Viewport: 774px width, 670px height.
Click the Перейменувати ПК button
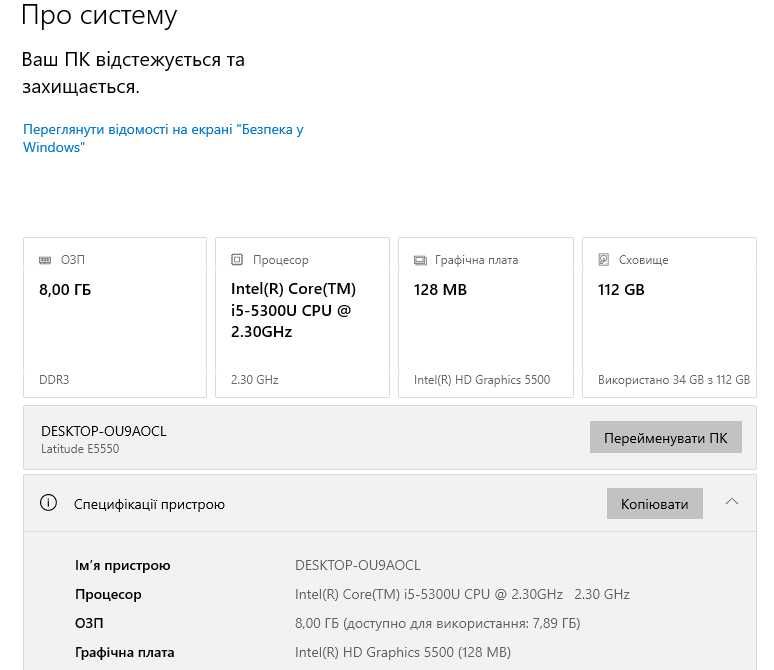(665, 437)
